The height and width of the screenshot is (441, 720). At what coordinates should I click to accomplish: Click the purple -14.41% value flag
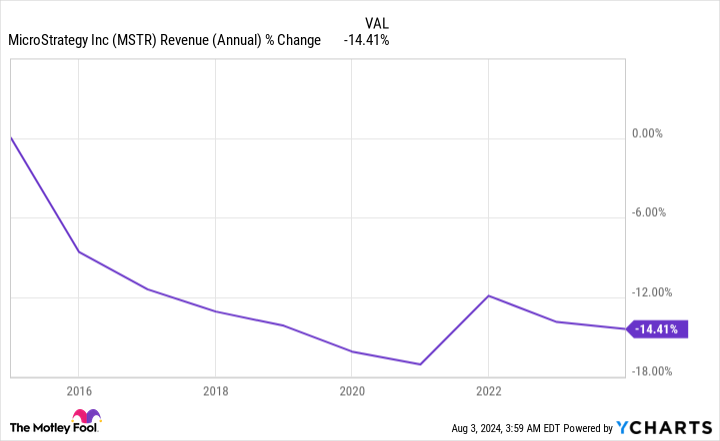point(657,329)
